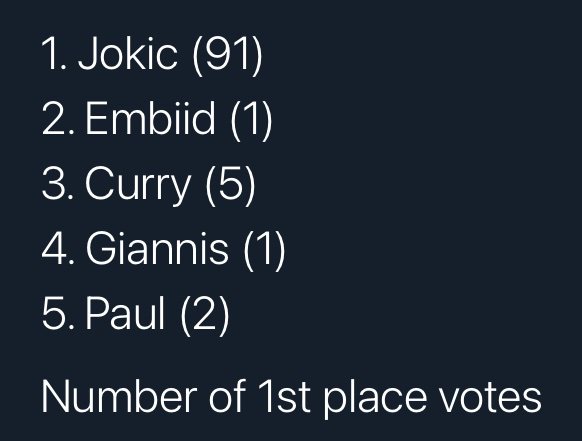Click the name Jokic
Screen dimensions: 582x441
[x=128, y=53]
